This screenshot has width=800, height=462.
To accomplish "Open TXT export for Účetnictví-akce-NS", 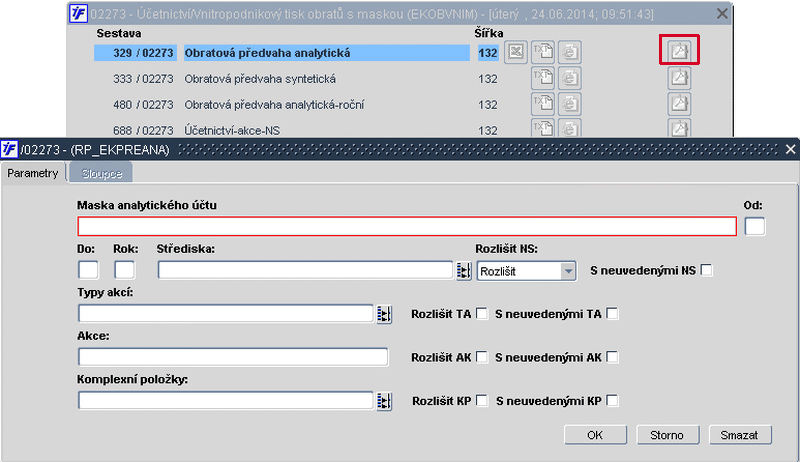I will coord(543,128).
